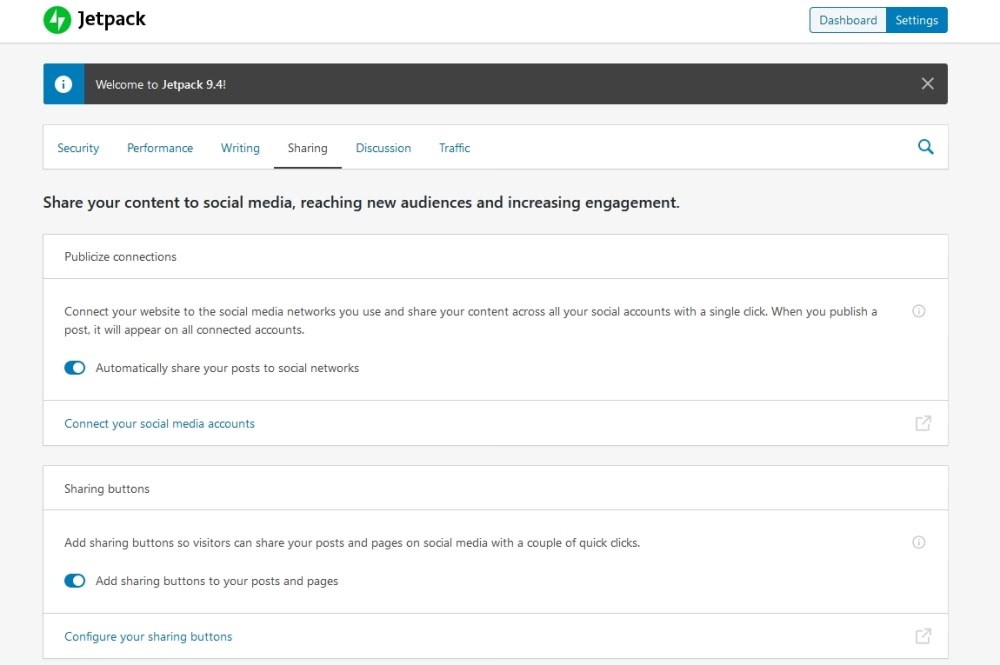Click the Settings button
The image size is (1000, 665).
tap(916, 20)
